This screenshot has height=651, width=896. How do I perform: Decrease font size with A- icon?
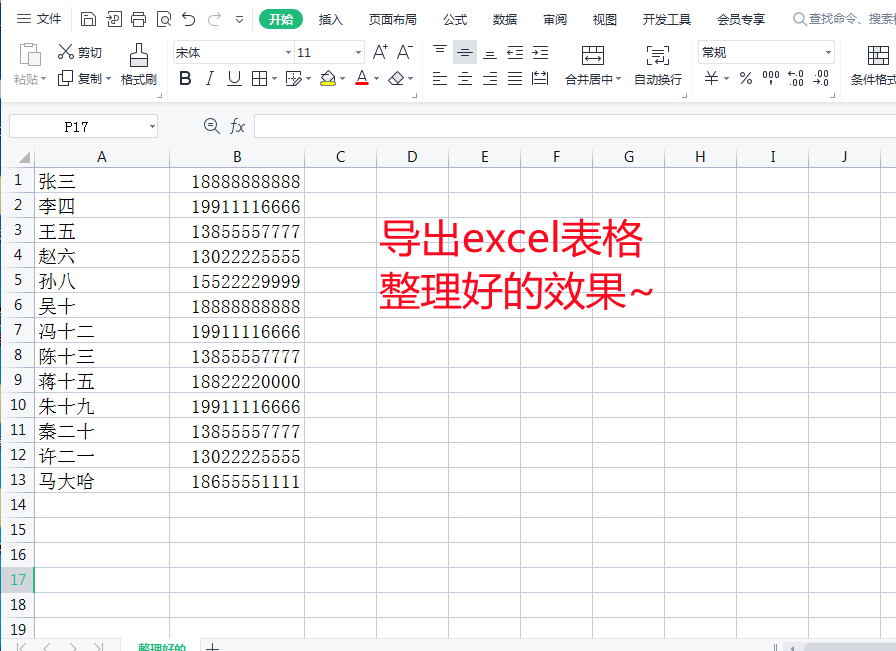[x=405, y=53]
